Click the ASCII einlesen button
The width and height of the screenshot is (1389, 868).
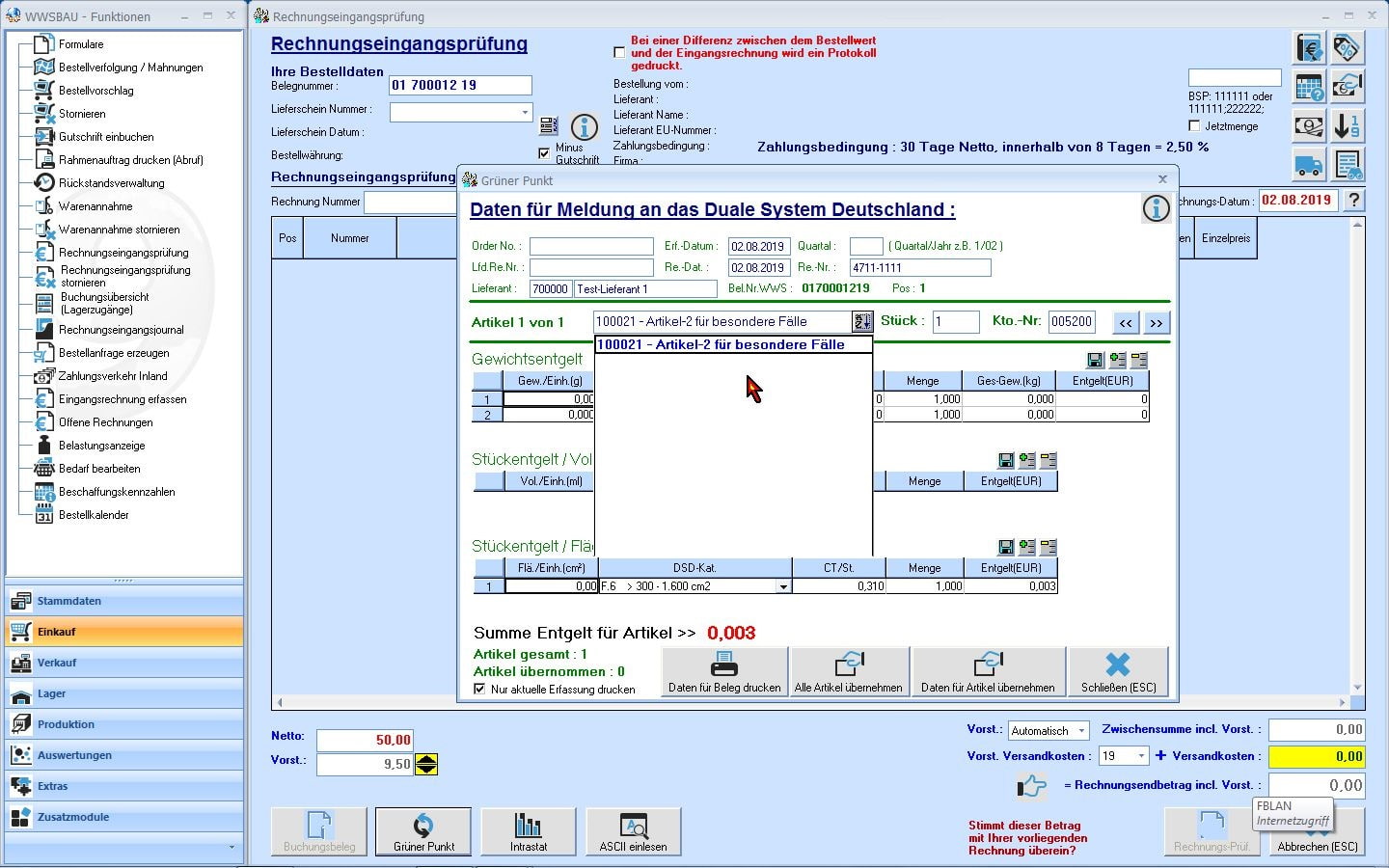(633, 831)
